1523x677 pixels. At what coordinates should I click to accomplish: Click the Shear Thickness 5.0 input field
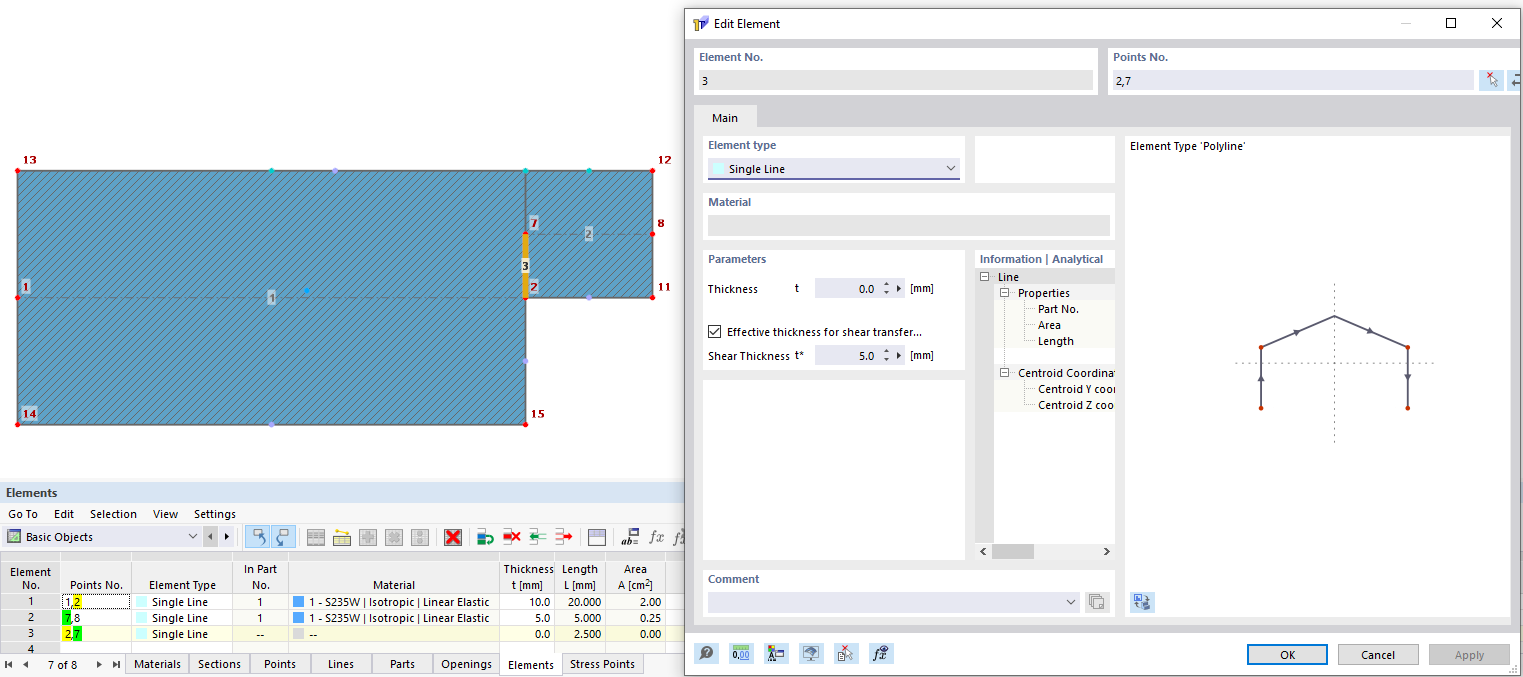coord(847,356)
